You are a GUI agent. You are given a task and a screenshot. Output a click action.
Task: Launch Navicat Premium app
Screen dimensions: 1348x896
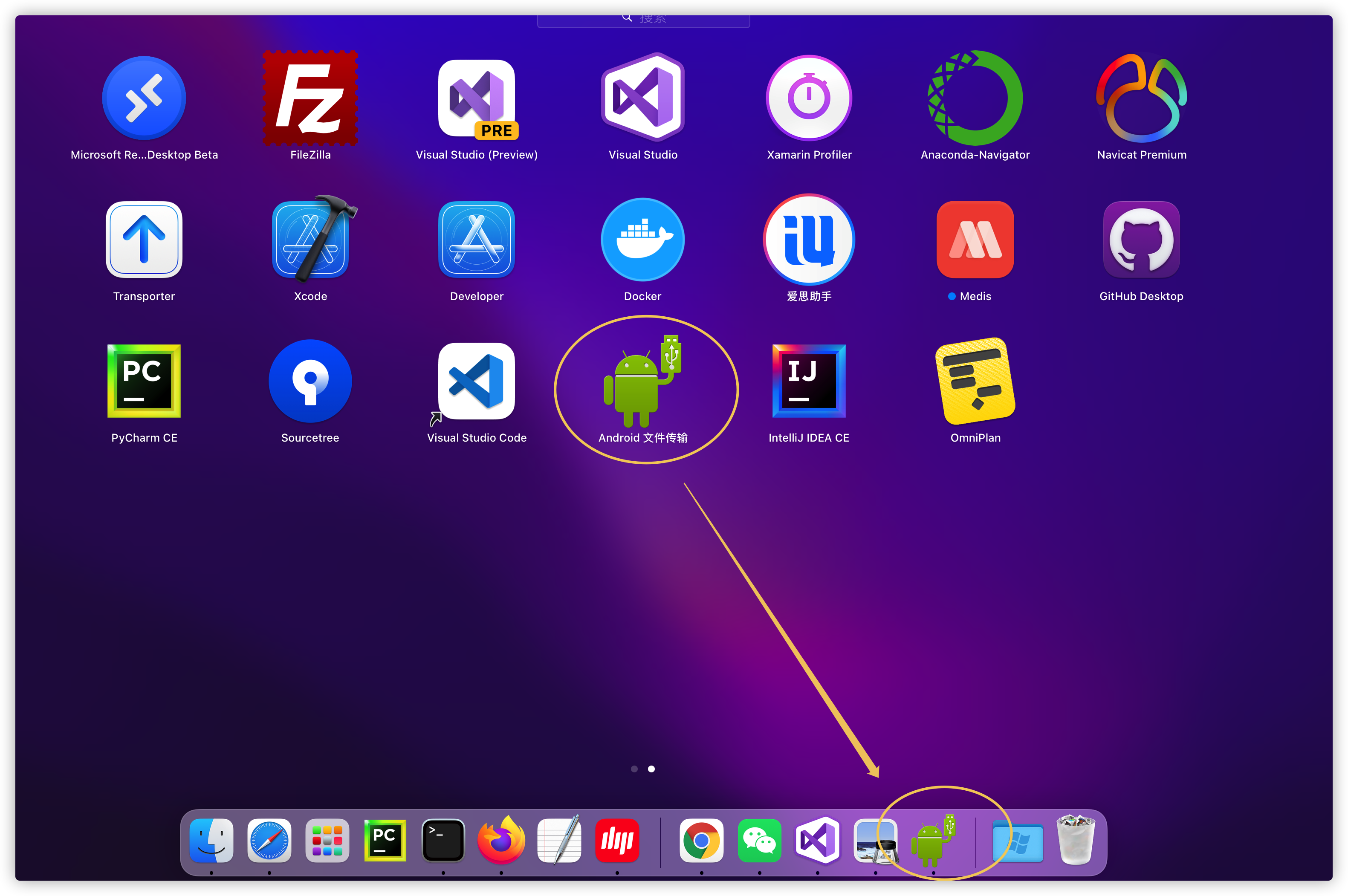[1141, 98]
